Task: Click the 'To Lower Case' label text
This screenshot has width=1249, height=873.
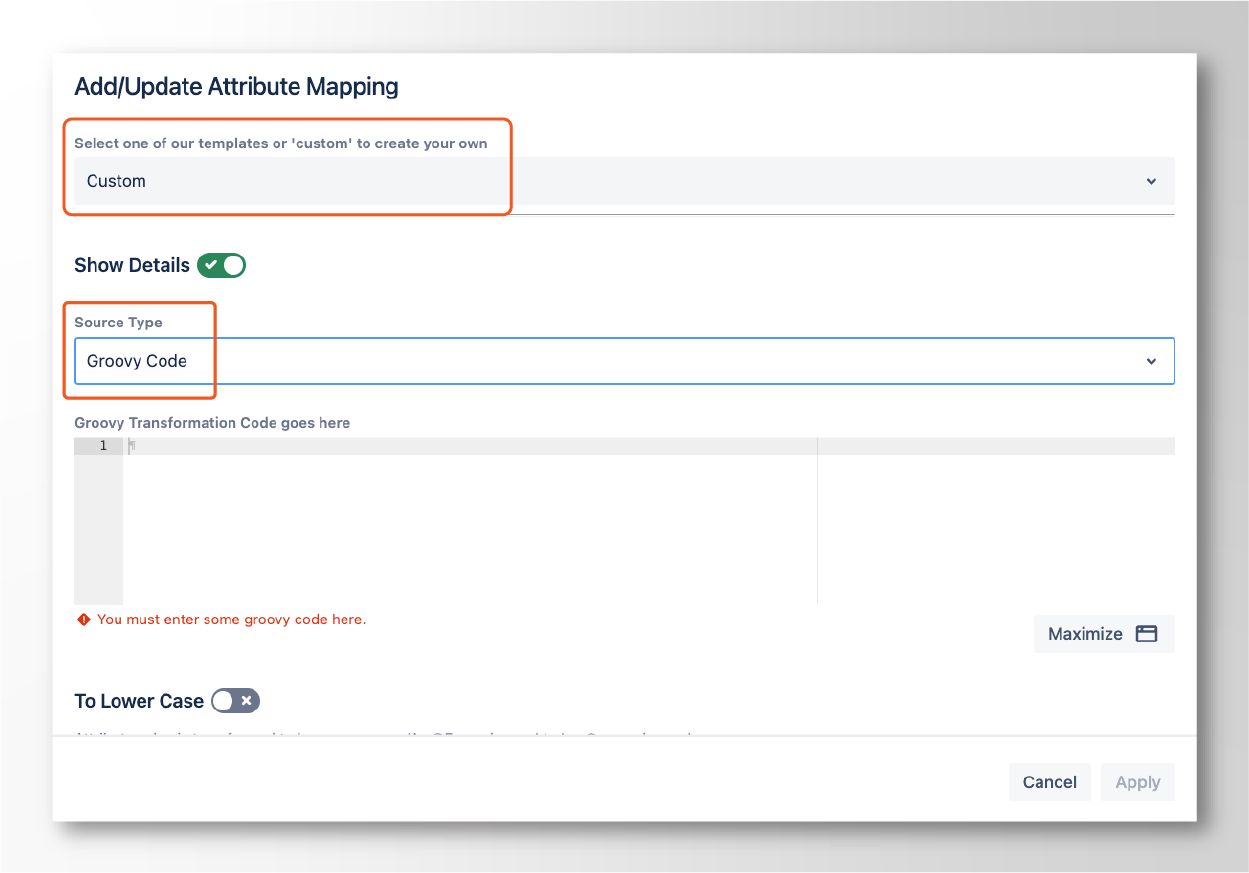Action: 139,701
